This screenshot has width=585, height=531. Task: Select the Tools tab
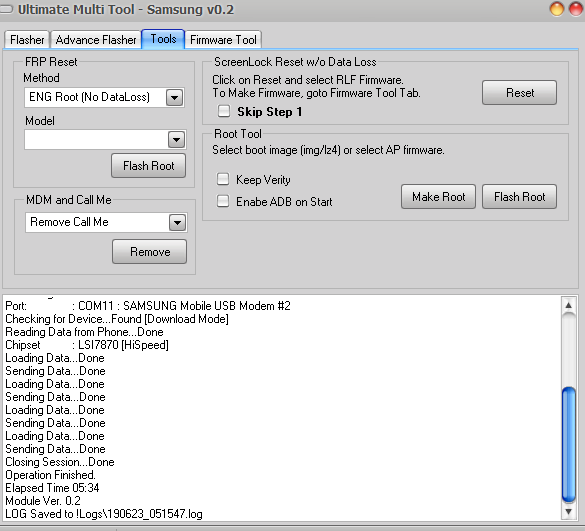pyautogui.click(x=163, y=39)
